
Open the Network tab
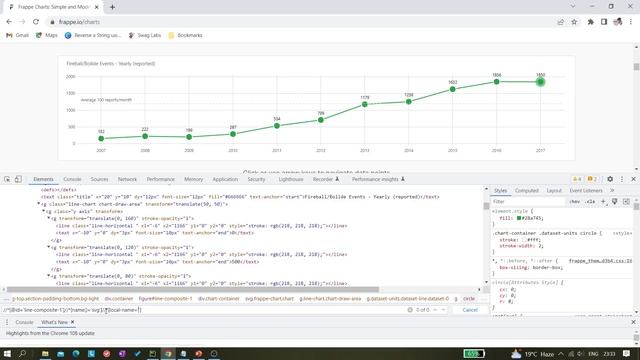tap(127, 179)
